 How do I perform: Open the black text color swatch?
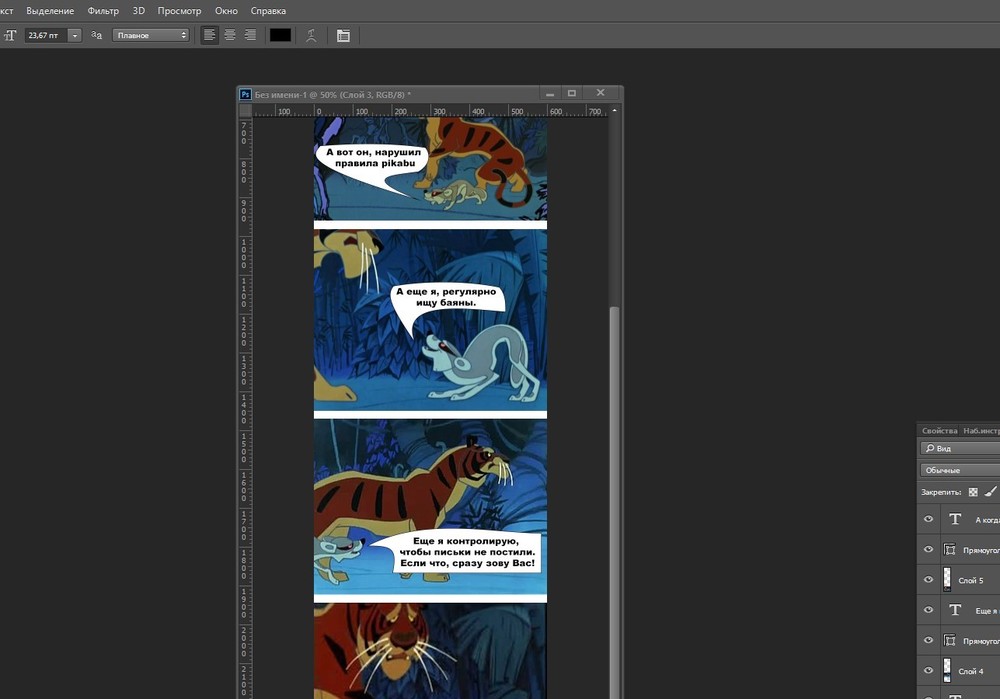pos(281,36)
